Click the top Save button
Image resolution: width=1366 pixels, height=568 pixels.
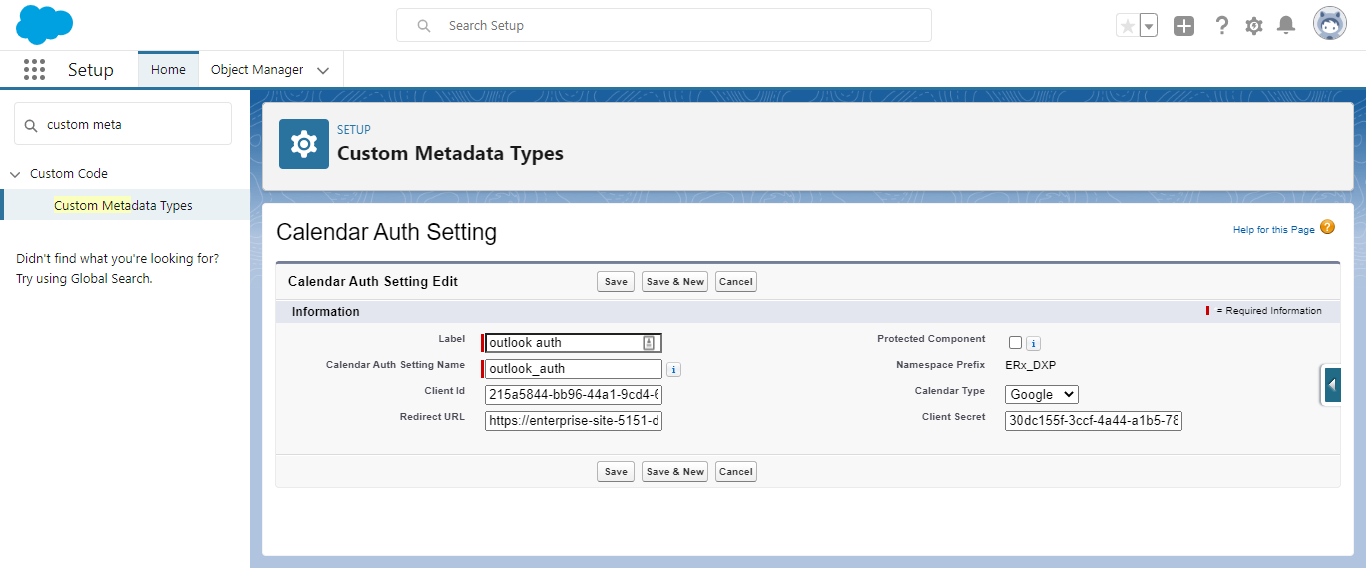[x=616, y=282]
